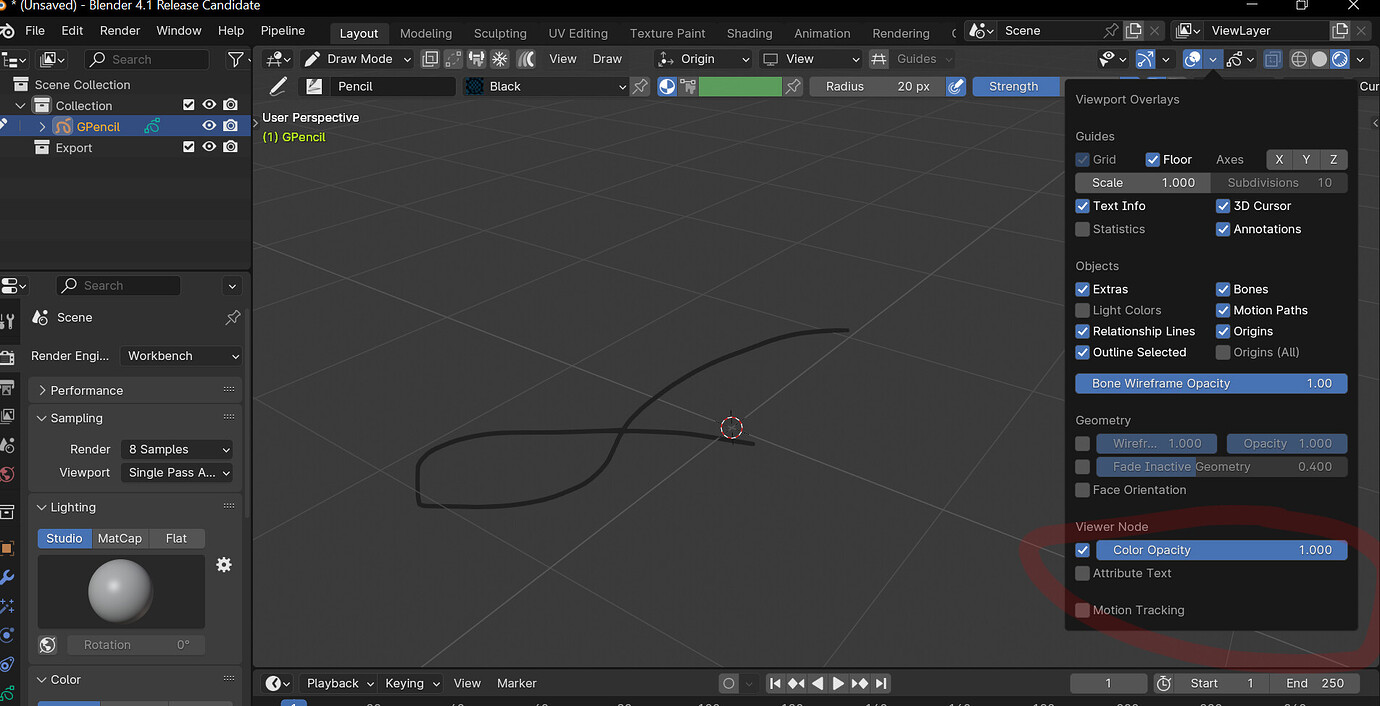Viewport: 1380px width, 706px height.
Task: Enable Statistics overlay
Action: pyautogui.click(x=1082, y=229)
